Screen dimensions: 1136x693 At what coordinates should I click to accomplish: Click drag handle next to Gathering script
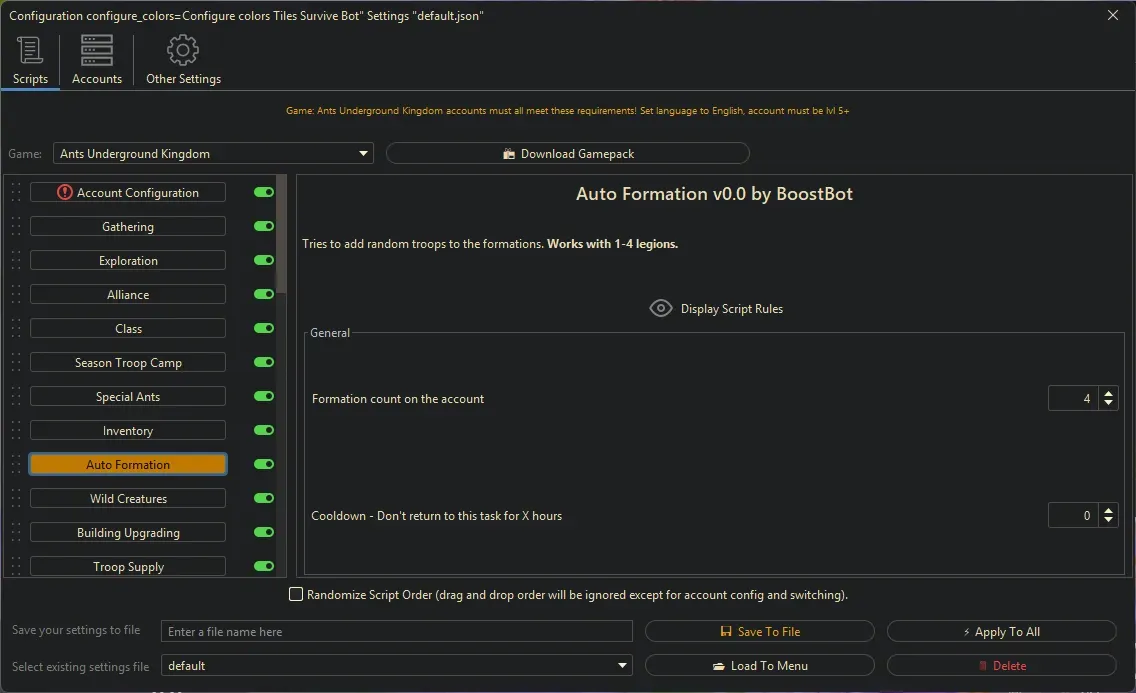point(16,227)
